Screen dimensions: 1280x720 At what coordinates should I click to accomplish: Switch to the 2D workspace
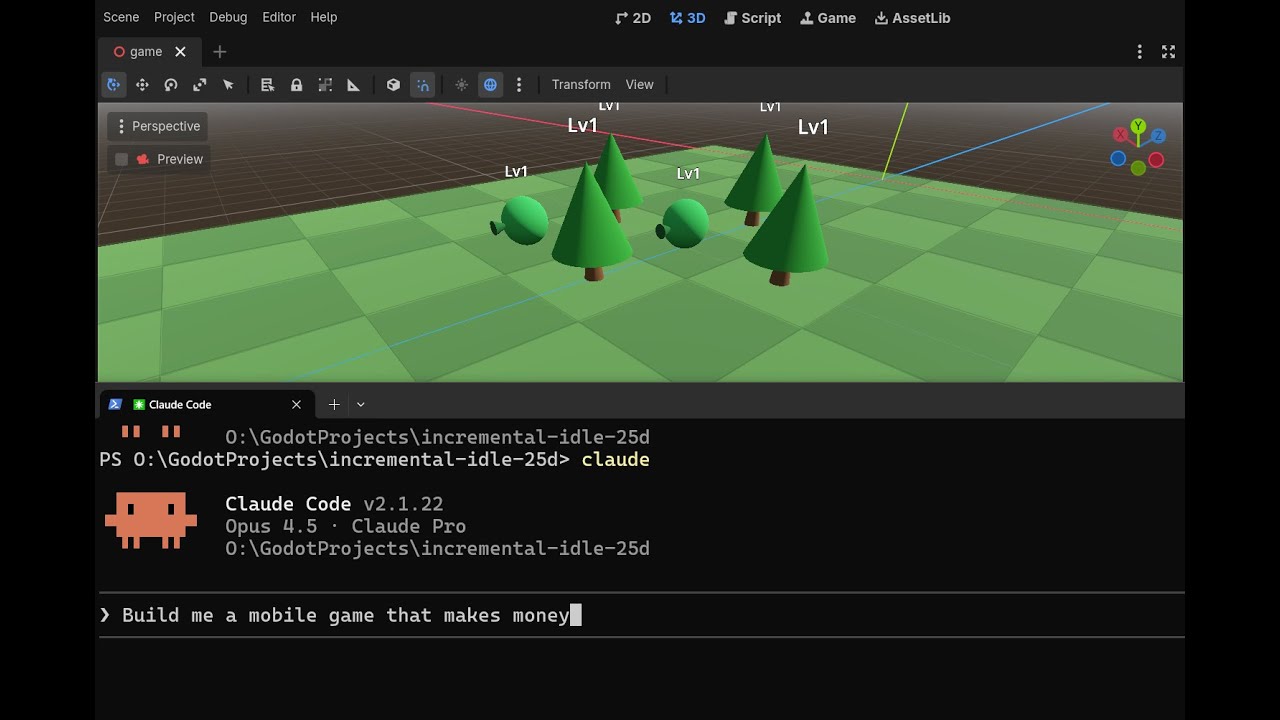click(x=633, y=18)
